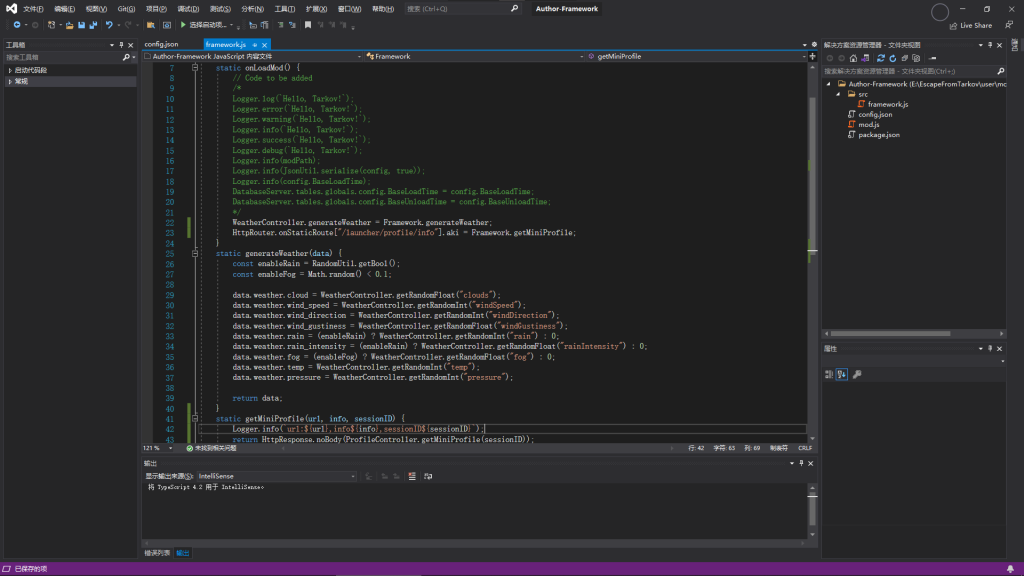This screenshot has height=576, width=1024.
Task: Open package.json in Solution Explorer
Action: (879, 135)
